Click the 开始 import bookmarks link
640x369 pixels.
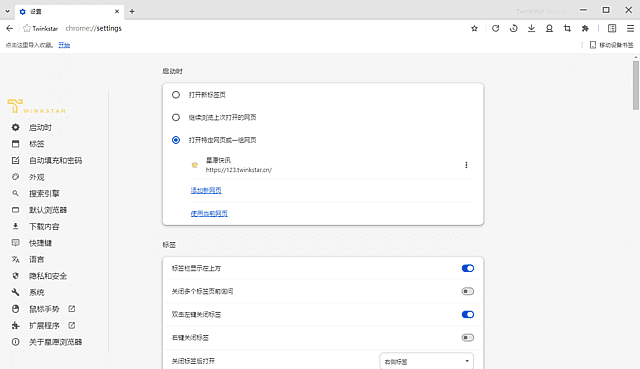(64, 45)
